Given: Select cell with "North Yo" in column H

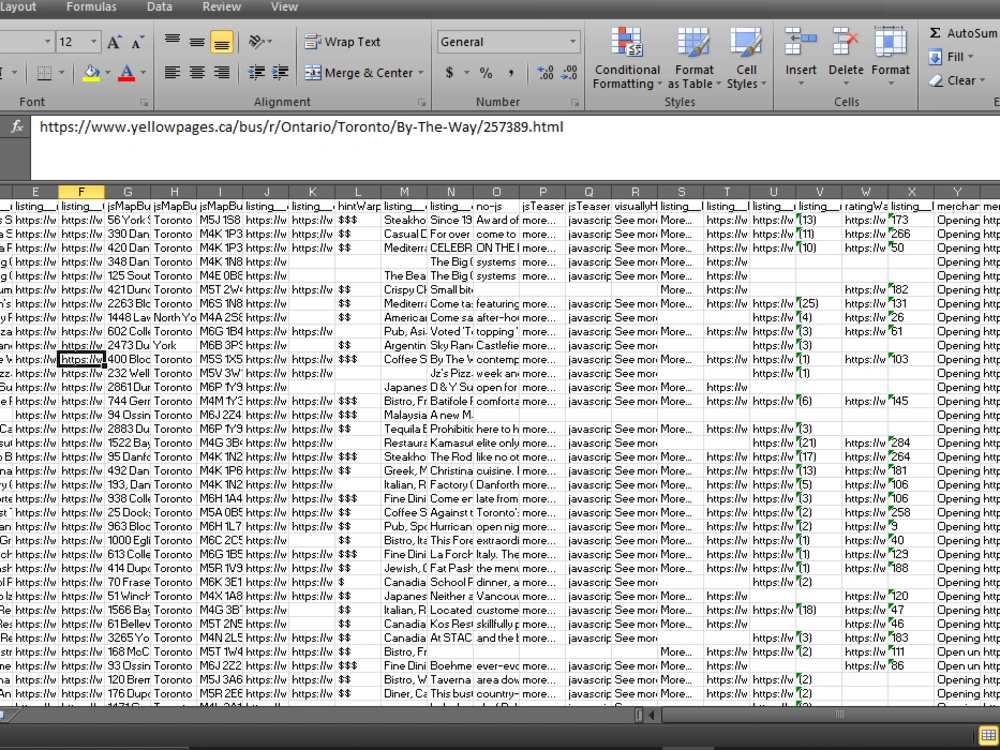Looking at the screenshot, I should click(x=174, y=318).
